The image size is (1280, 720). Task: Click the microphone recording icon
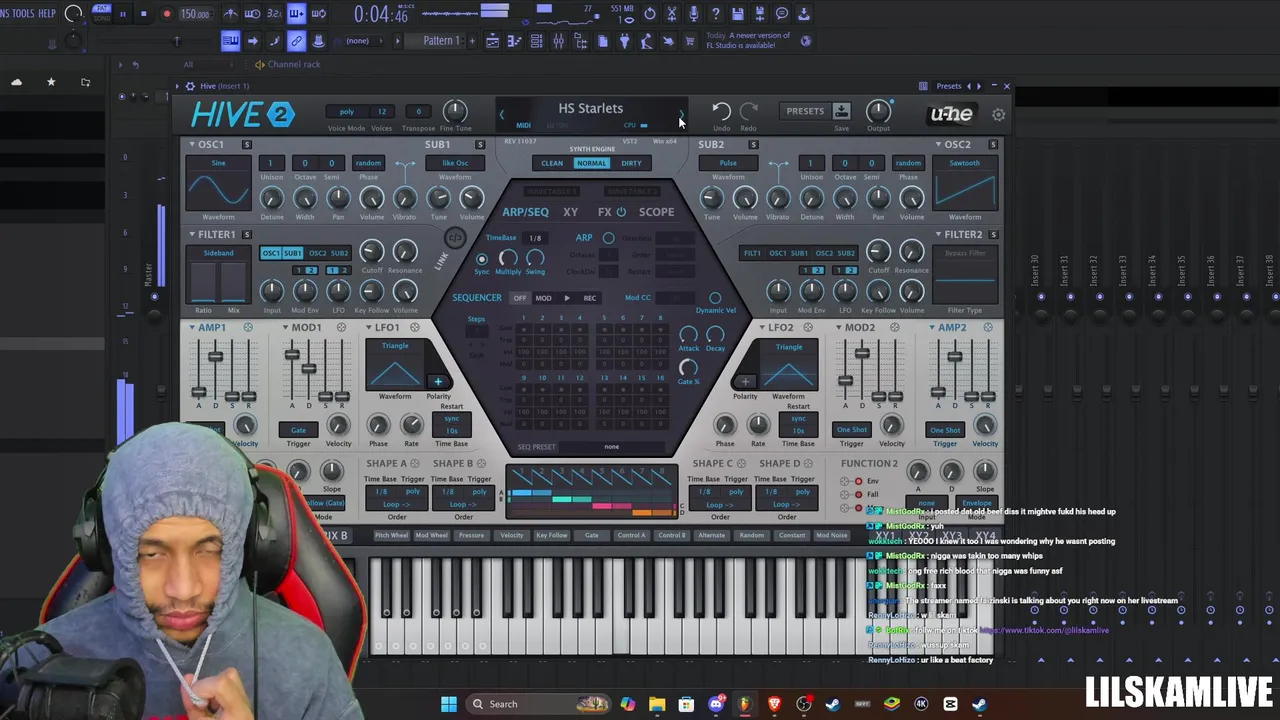(694, 14)
